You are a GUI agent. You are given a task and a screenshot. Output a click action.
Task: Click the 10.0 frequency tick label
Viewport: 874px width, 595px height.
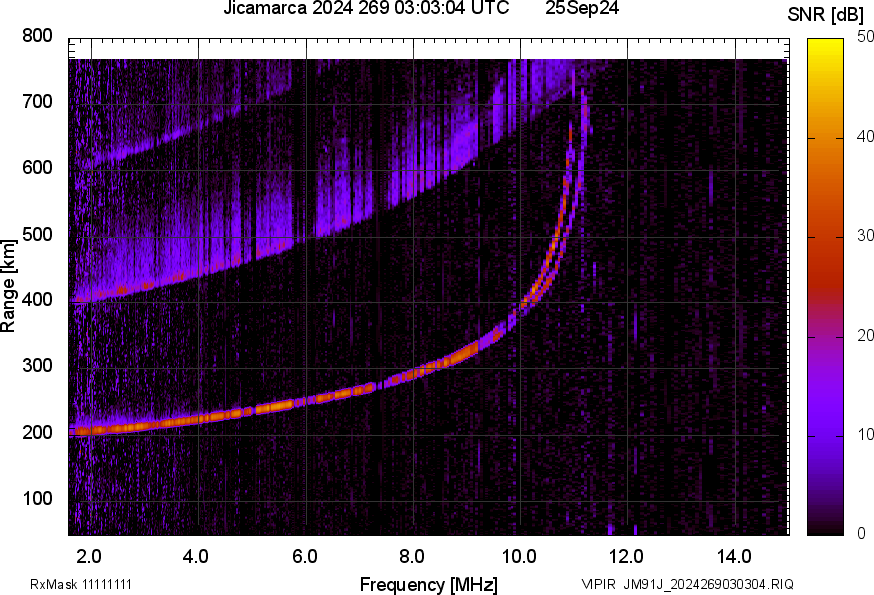519,556
